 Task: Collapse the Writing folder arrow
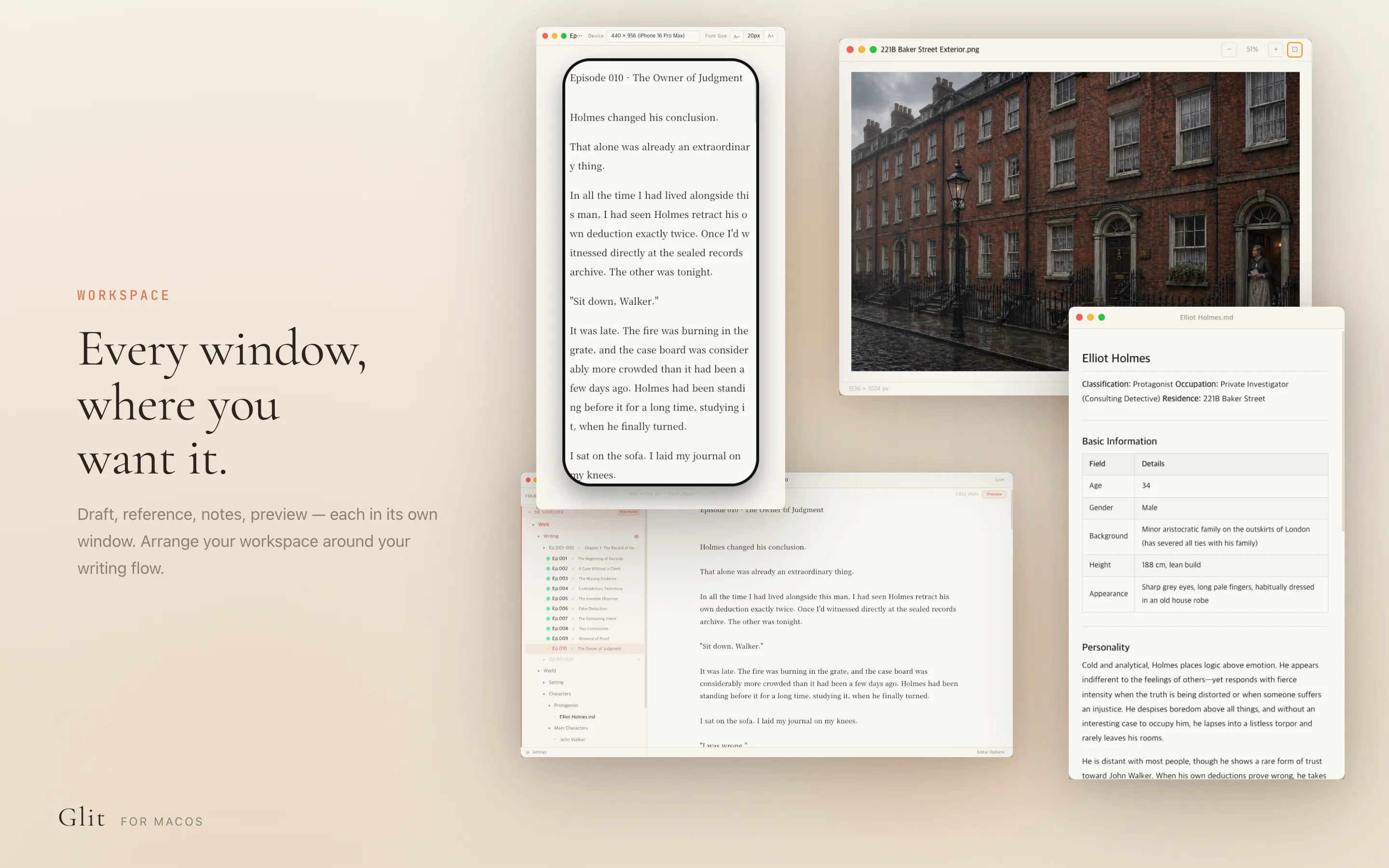pos(538,536)
